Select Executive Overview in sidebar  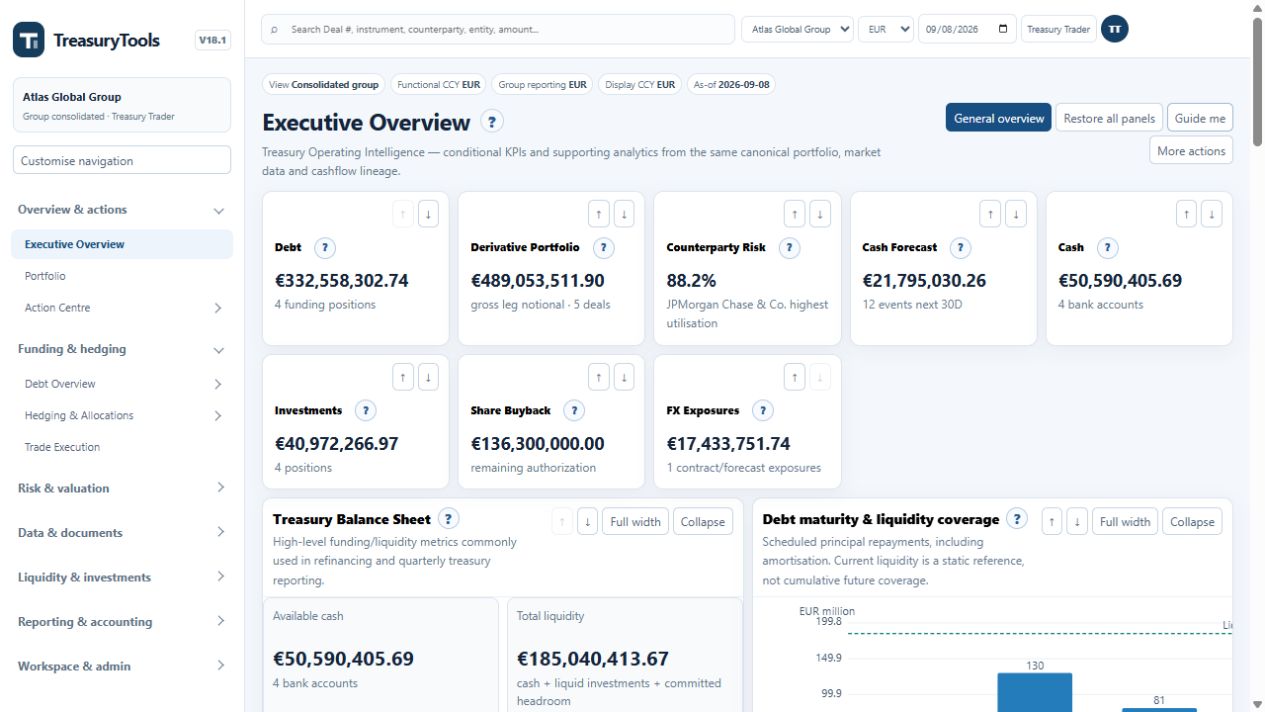point(122,244)
